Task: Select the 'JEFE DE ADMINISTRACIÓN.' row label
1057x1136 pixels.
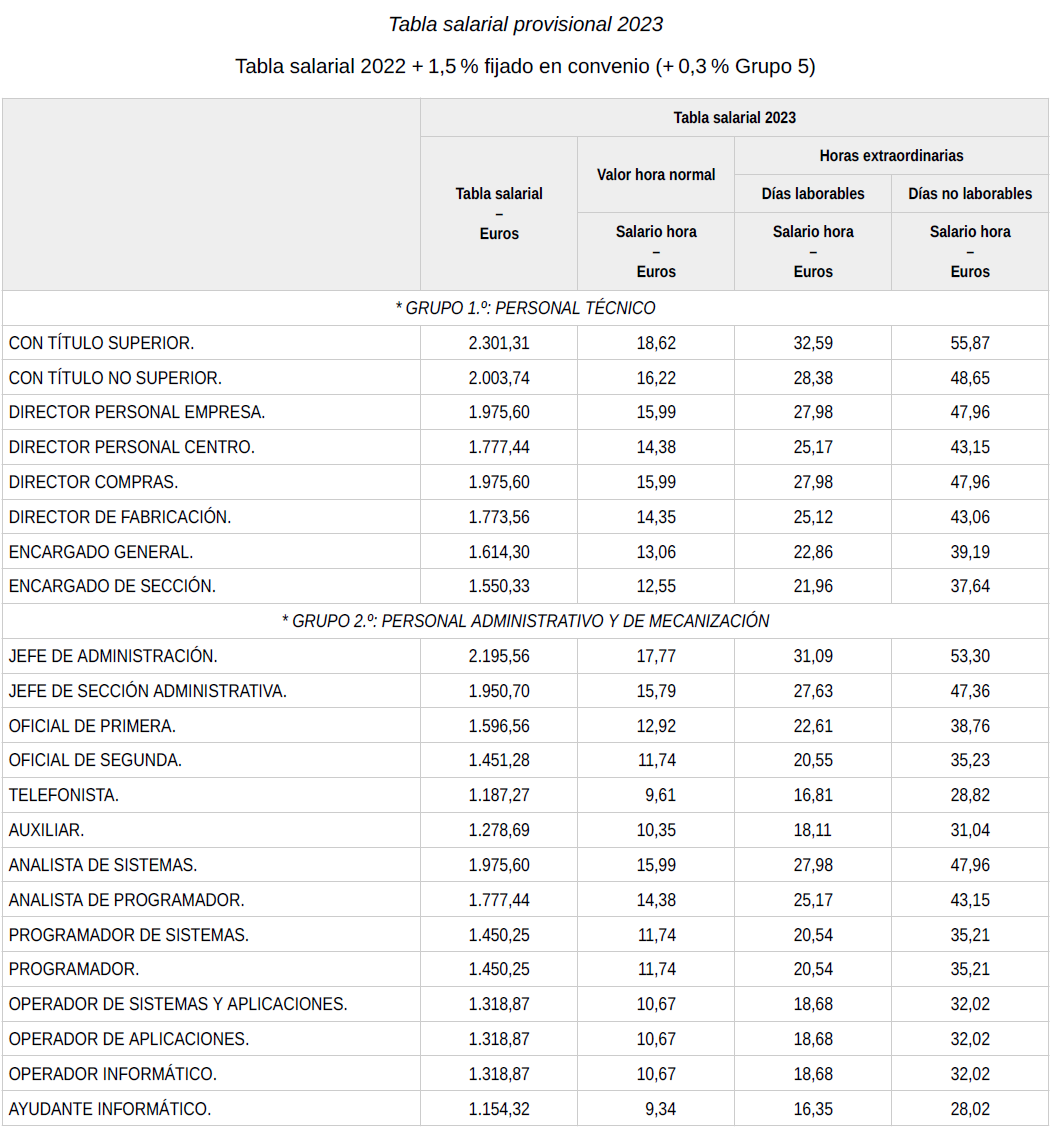Action: (113, 656)
